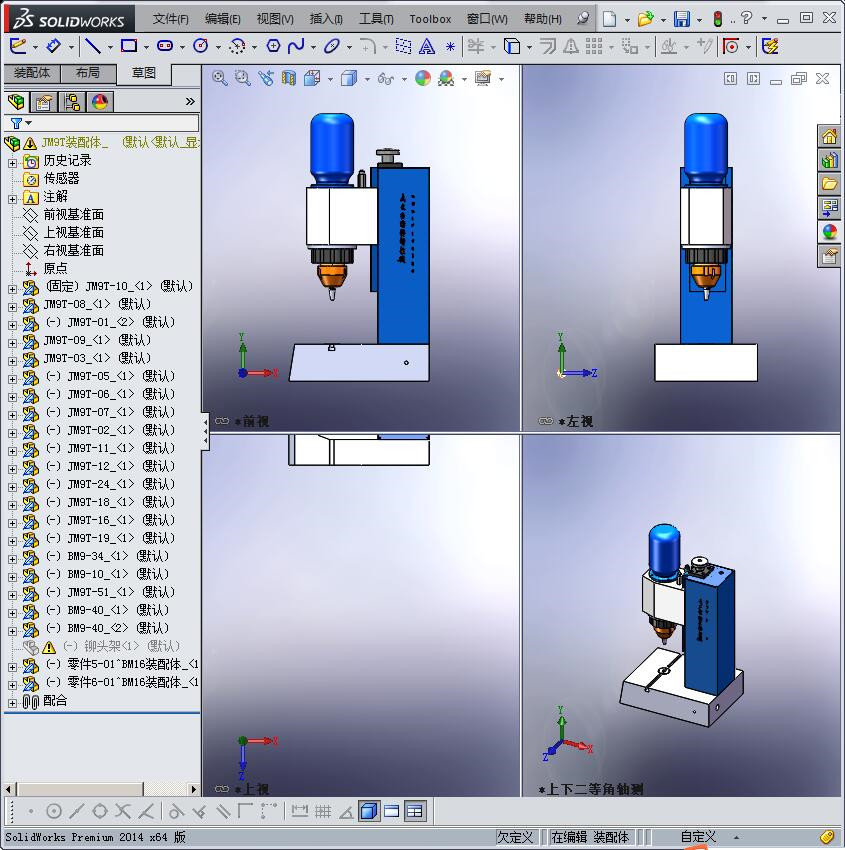
Task: Switch to the 布局 tab
Action: click(88, 73)
